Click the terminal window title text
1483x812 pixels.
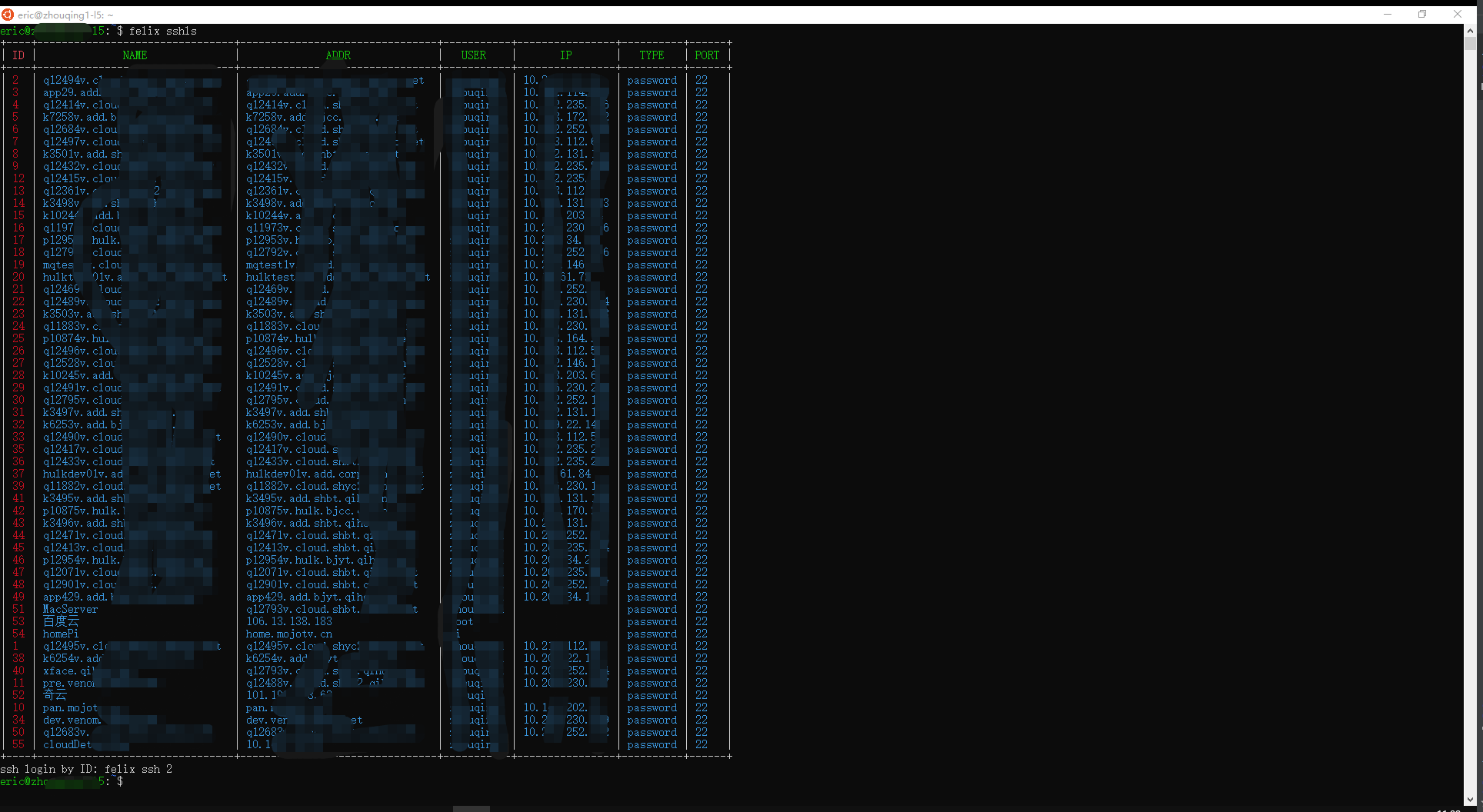click(x=65, y=15)
